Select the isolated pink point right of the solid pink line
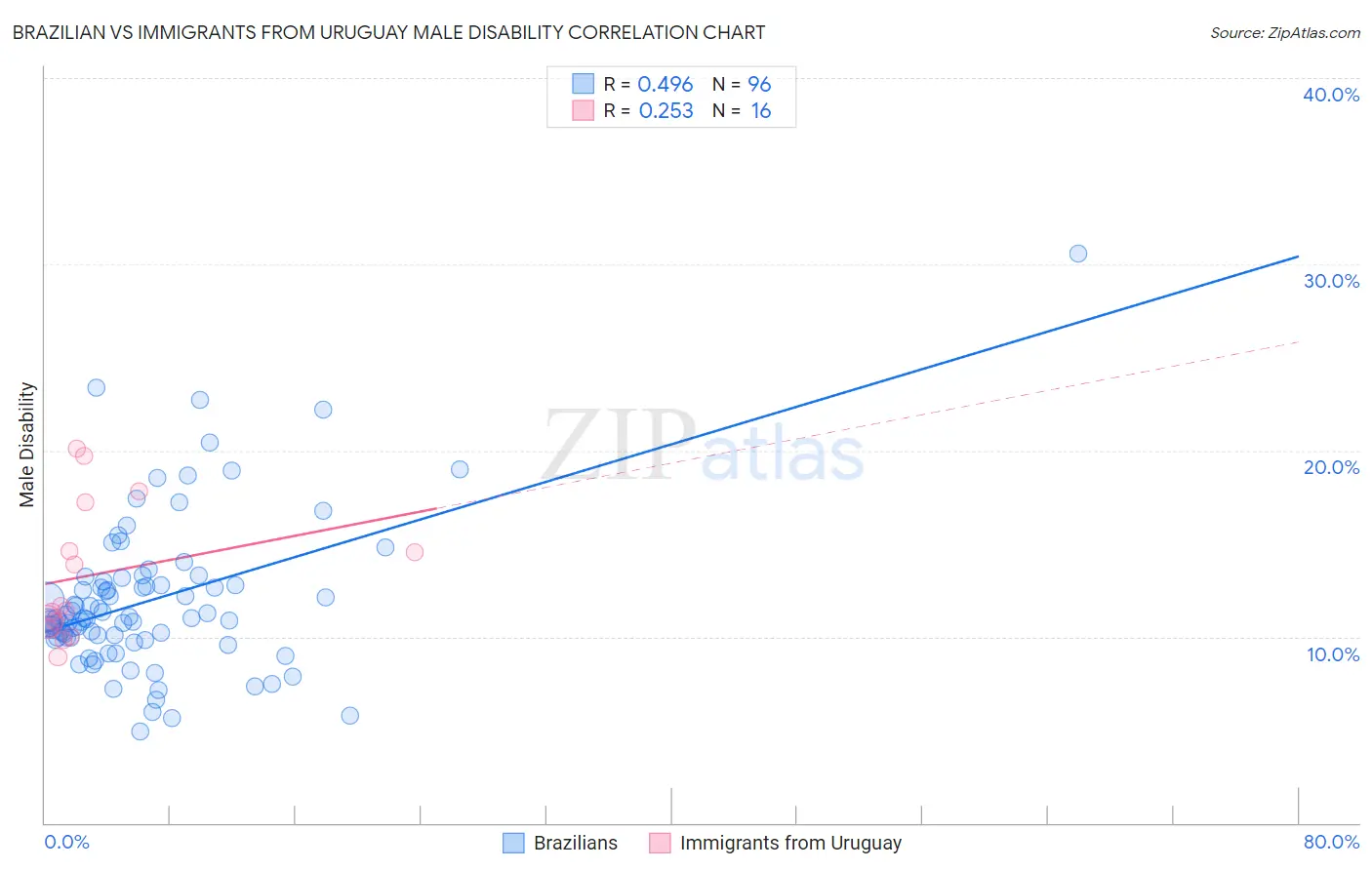This screenshot has height=870, width=1372. [x=414, y=552]
